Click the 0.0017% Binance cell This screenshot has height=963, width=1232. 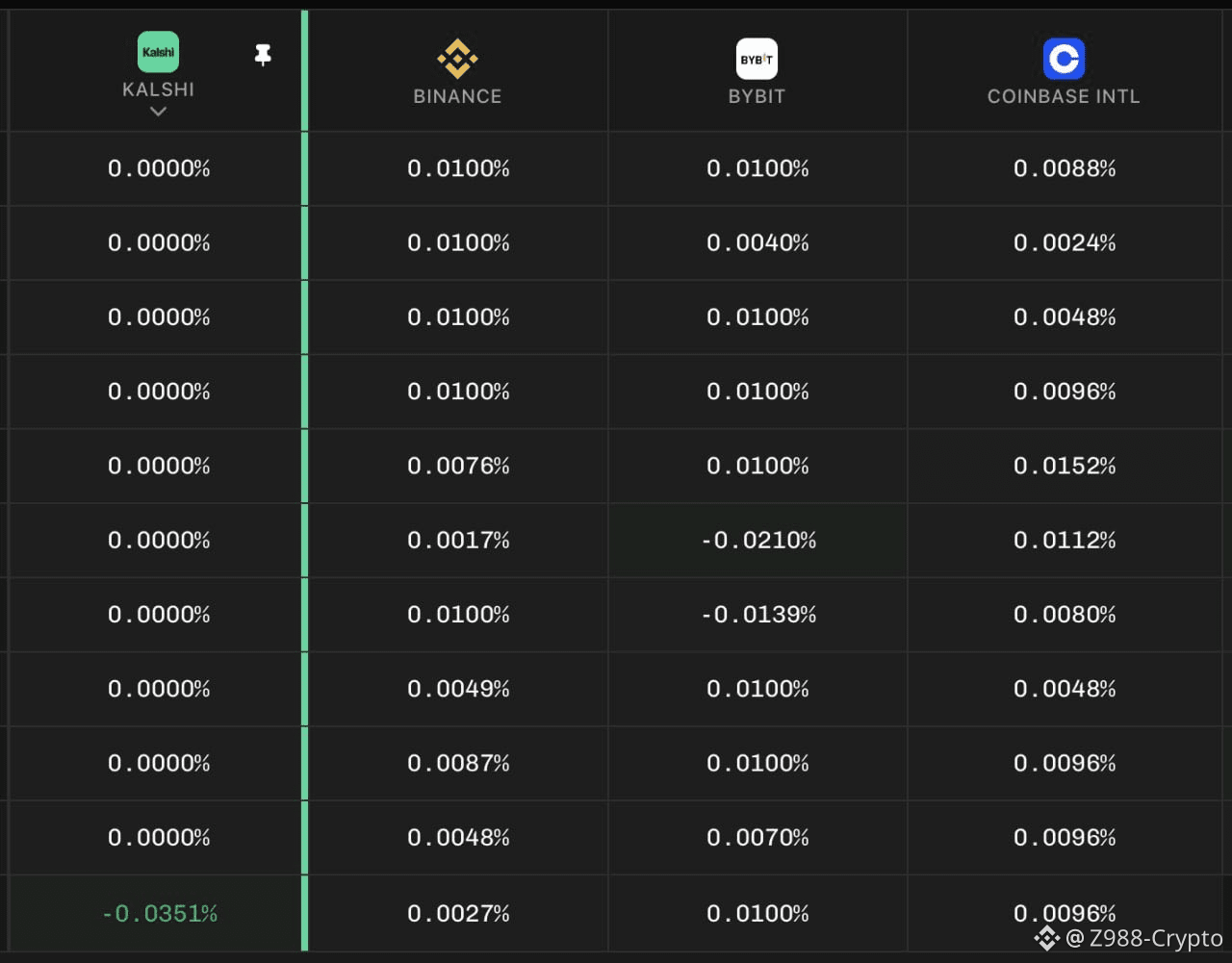pos(458,541)
